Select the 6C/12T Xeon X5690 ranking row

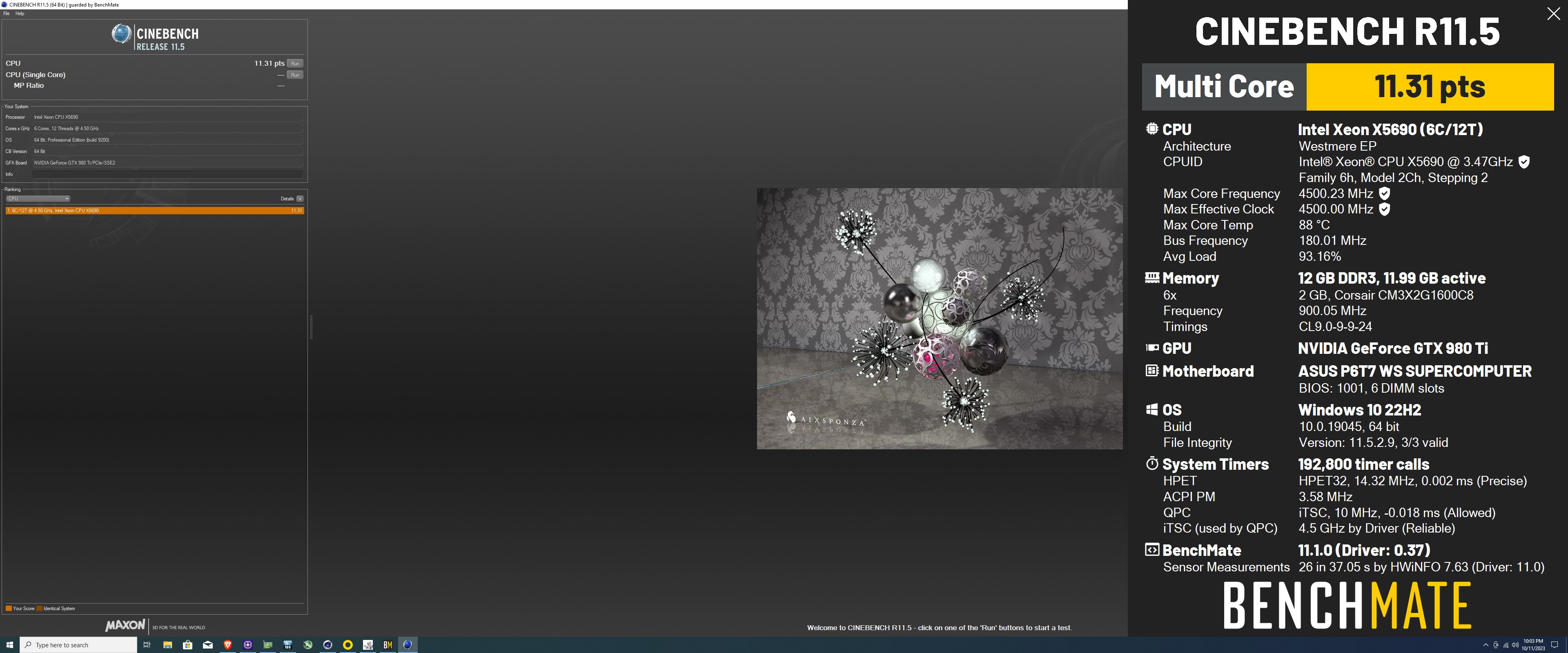[155, 211]
